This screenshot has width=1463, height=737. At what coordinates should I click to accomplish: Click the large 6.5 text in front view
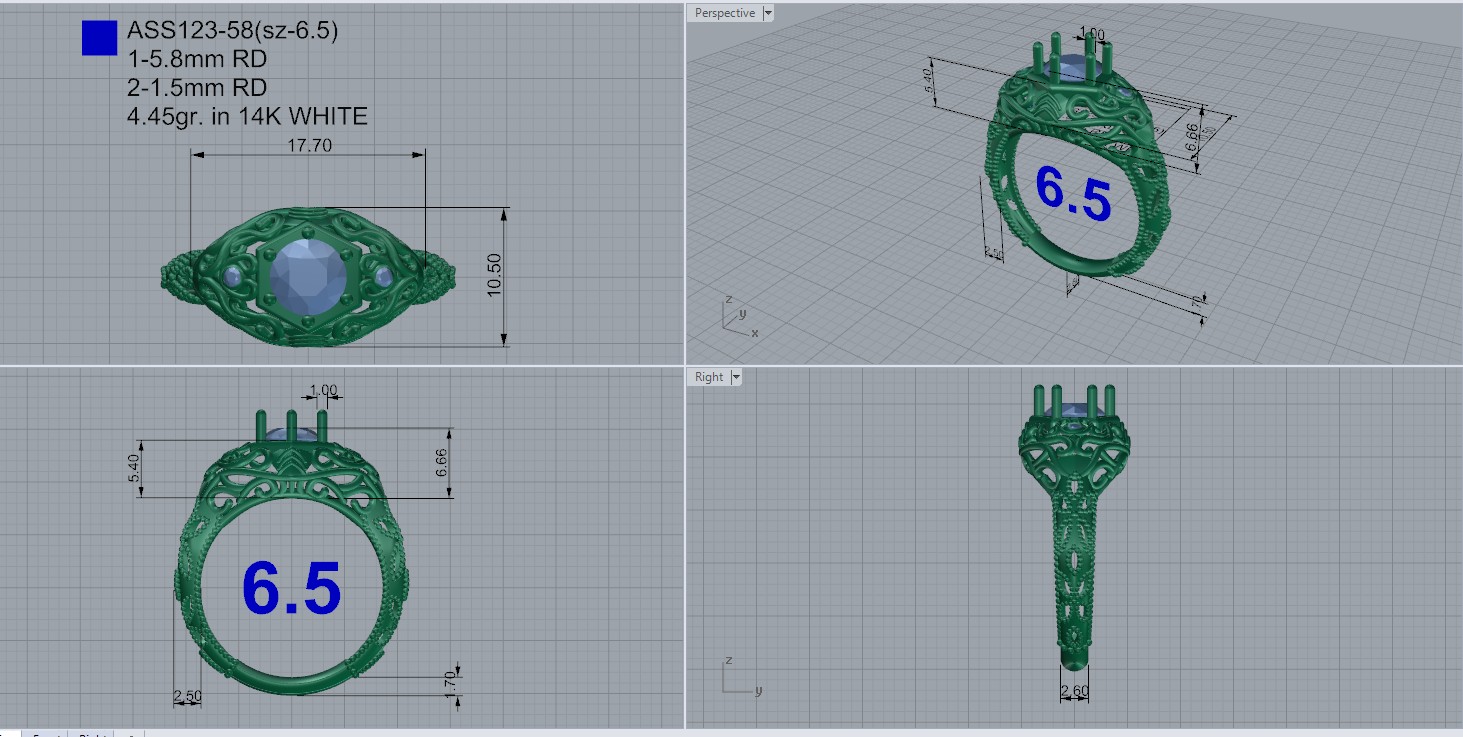[x=291, y=588]
